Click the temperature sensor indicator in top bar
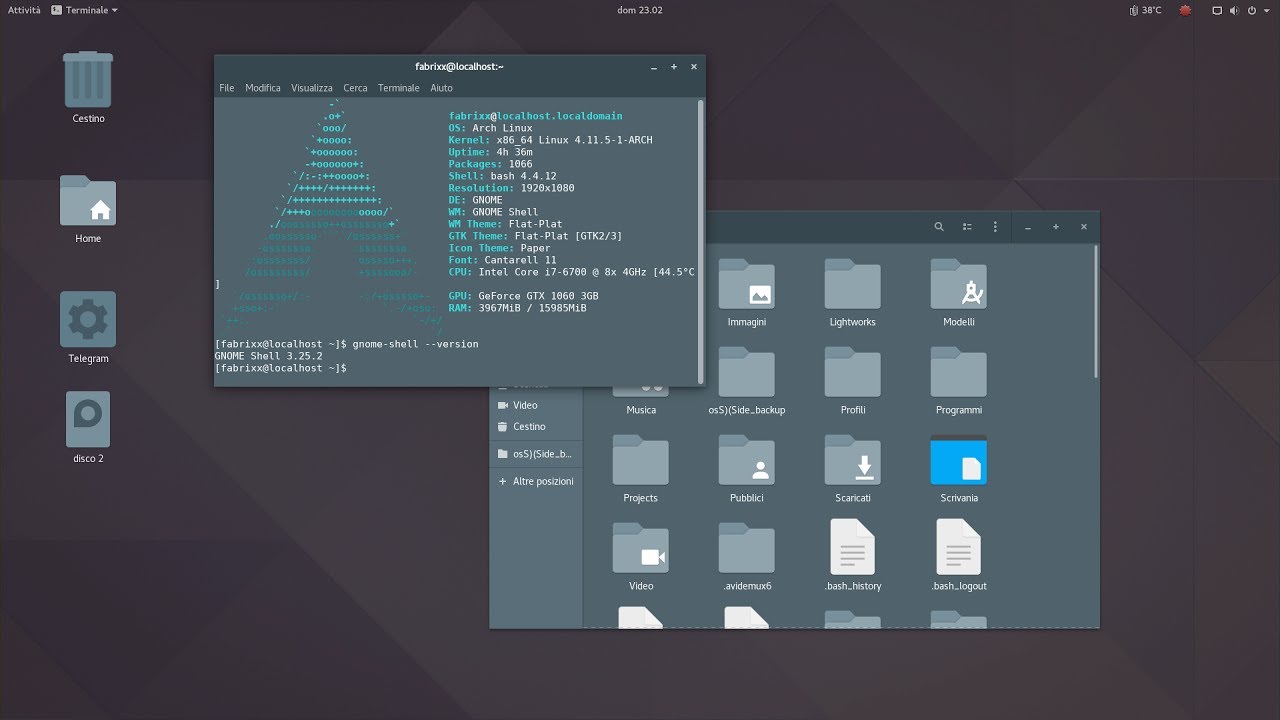The image size is (1280, 720). coord(1145,10)
